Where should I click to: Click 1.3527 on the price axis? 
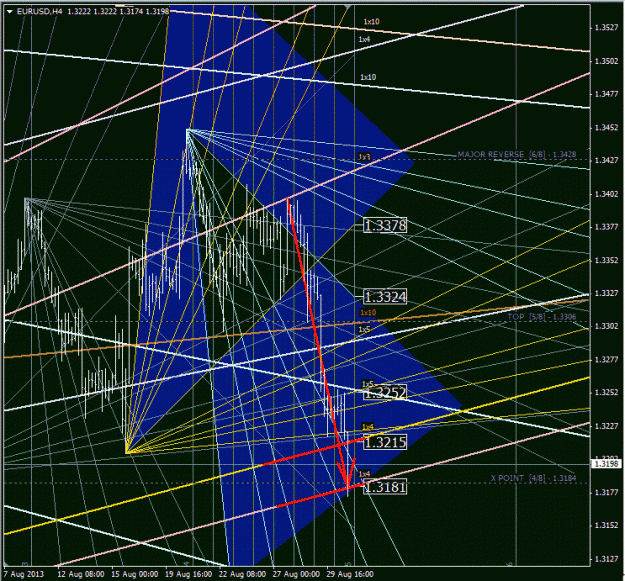[606, 27]
